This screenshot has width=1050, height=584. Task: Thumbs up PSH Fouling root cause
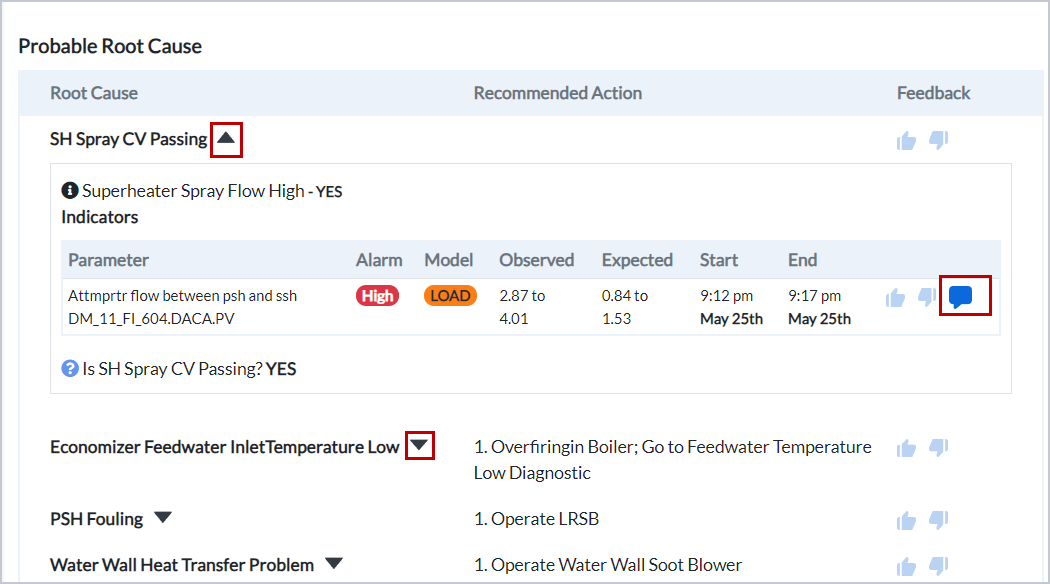(x=907, y=520)
